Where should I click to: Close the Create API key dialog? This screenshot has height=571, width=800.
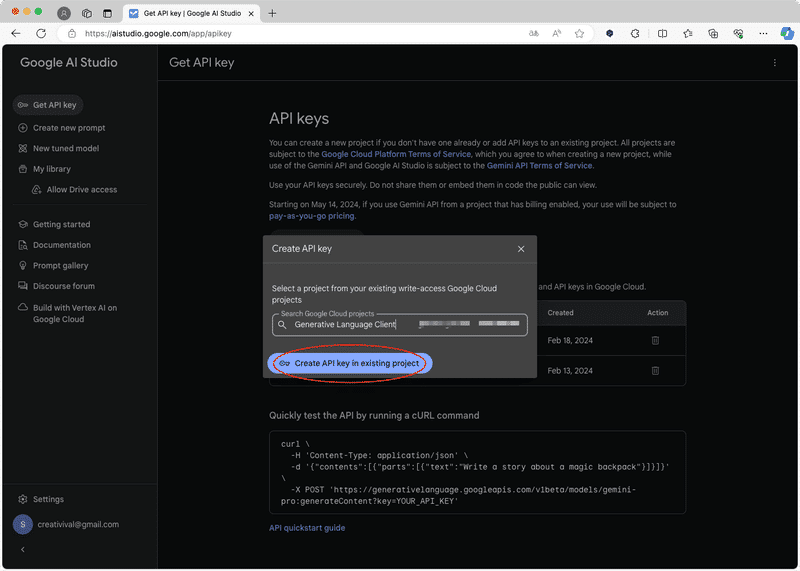(521, 249)
